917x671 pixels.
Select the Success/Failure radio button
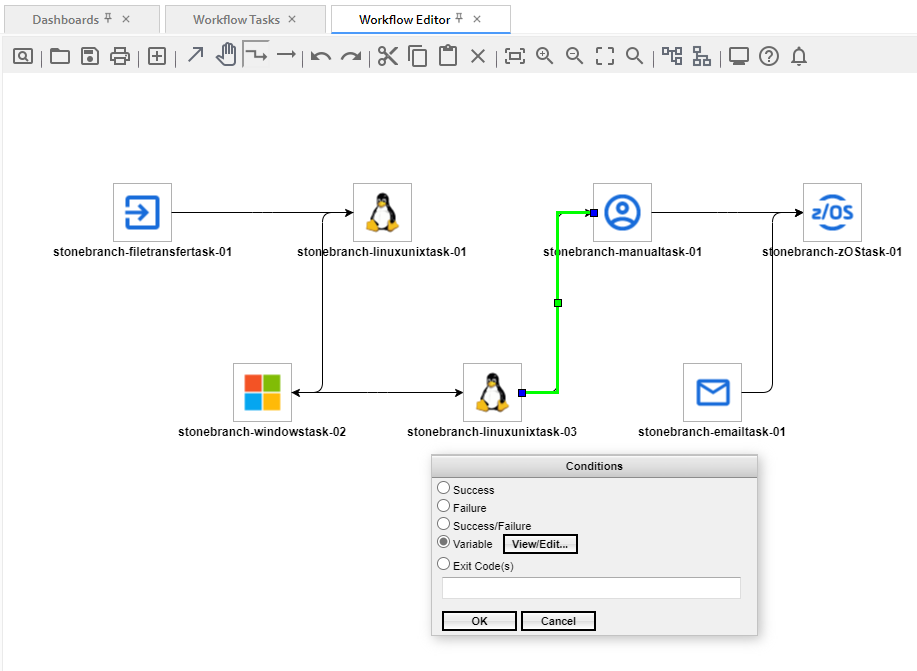point(444,524)
